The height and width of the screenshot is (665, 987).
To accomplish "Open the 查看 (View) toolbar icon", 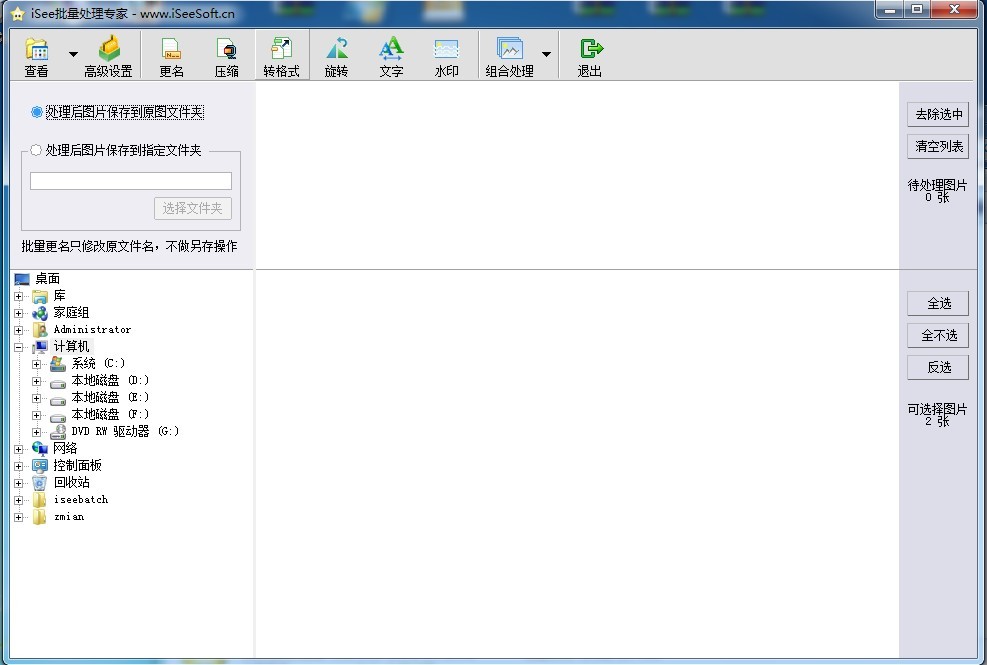I will [36, 57].
